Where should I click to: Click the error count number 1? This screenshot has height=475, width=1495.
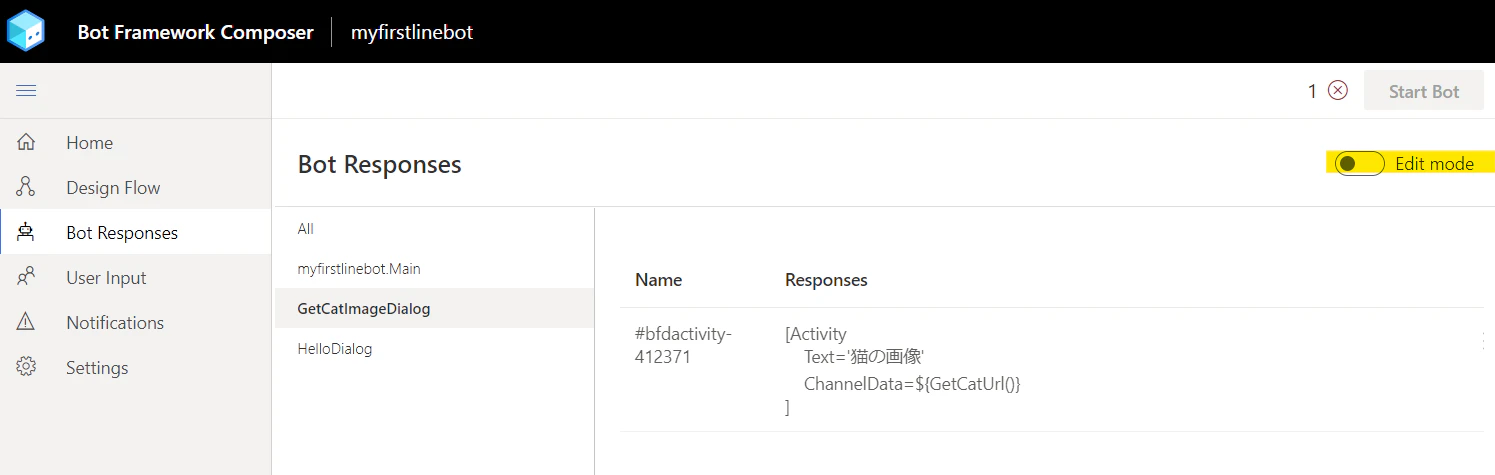click(1312, 91)
